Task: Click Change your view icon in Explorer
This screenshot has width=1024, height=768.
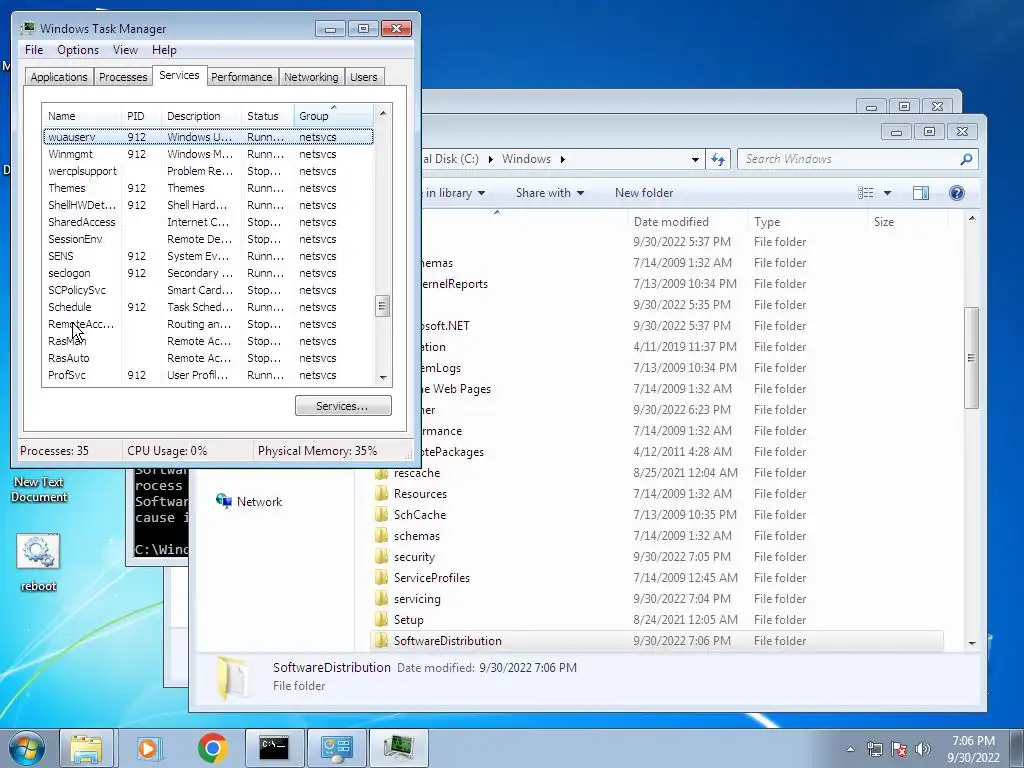Action: coord(865,193)
